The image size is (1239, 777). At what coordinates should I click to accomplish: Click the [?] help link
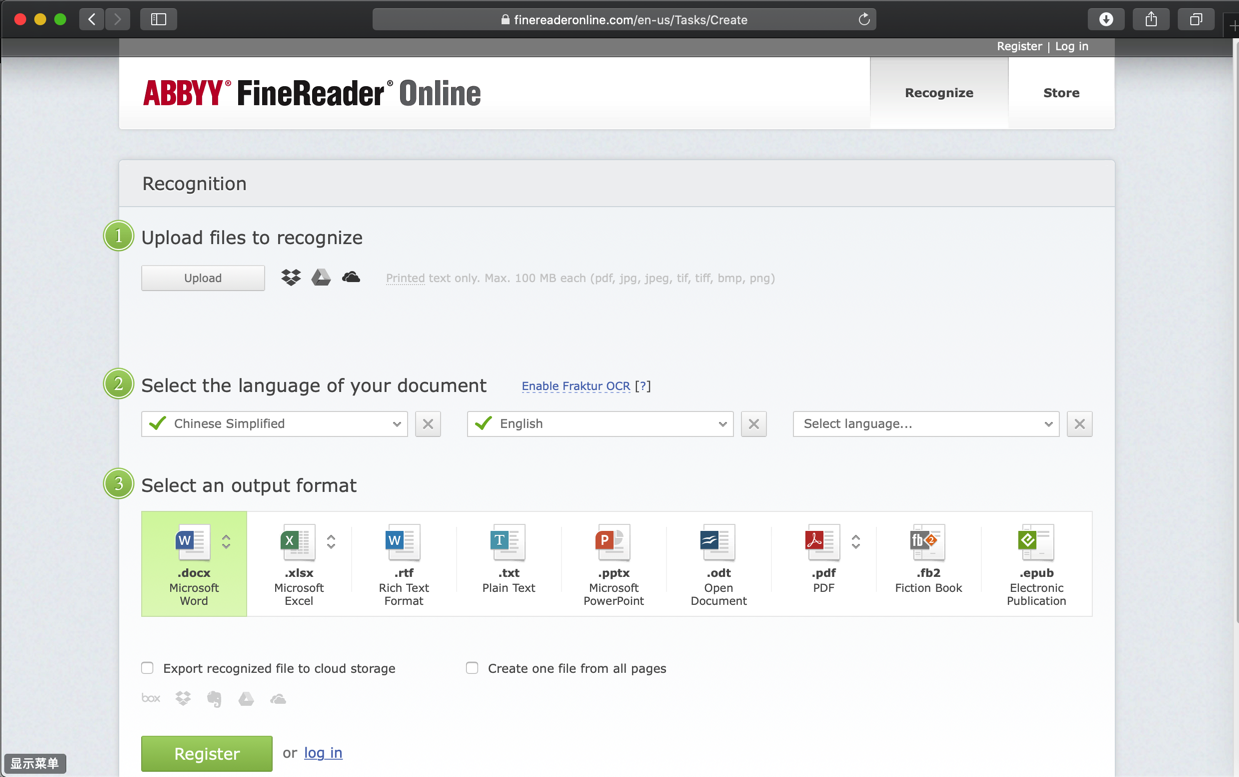click(643, 386)
